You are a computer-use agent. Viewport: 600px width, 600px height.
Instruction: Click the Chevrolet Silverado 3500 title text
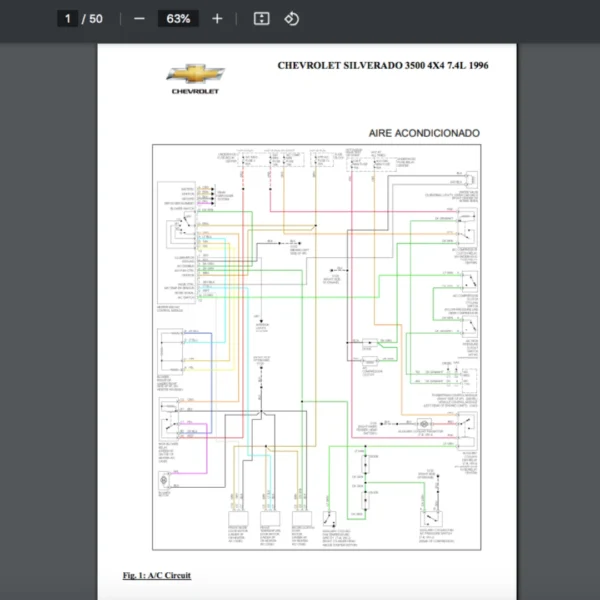click(383, 65)
